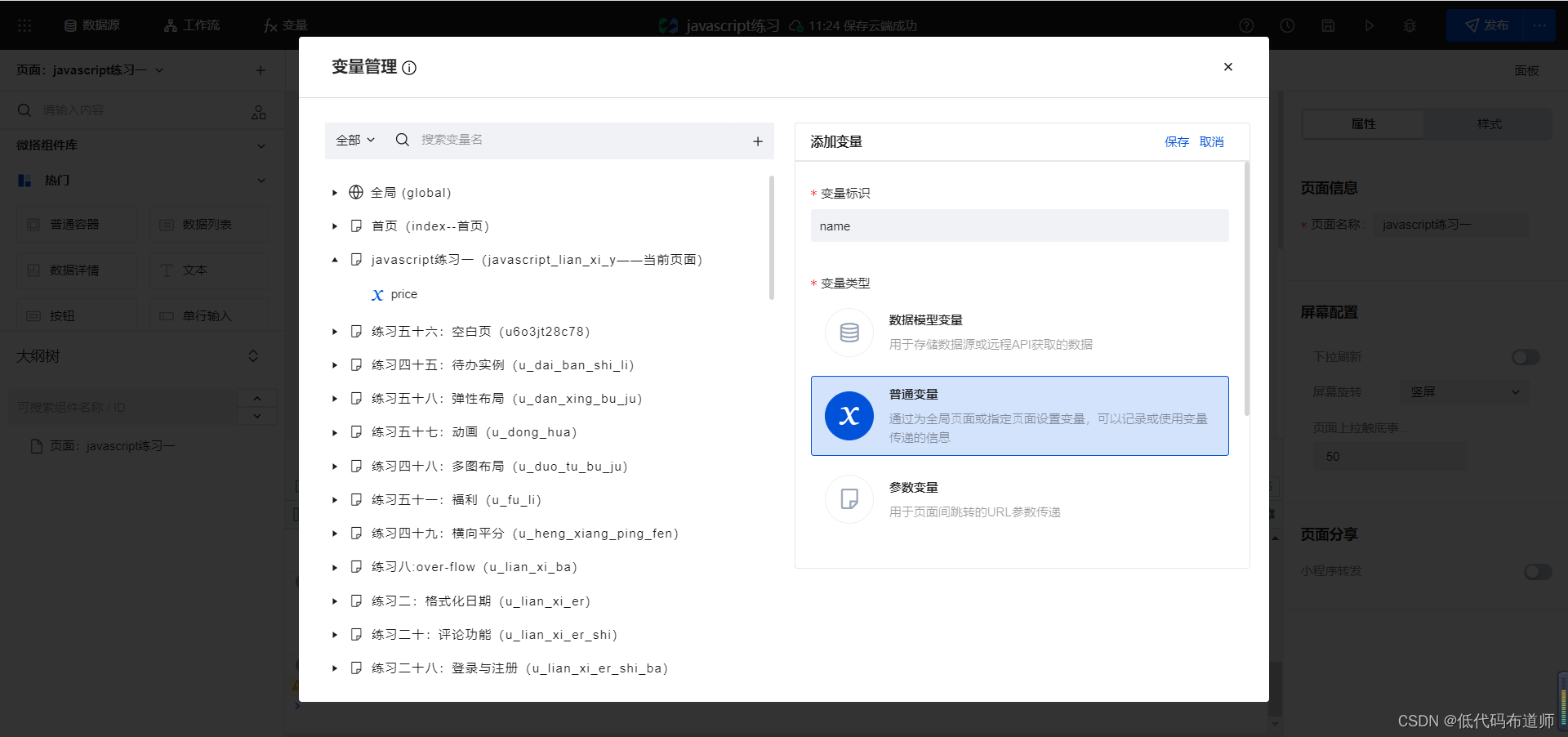Select 页面: javascript练习一 in outline tree
Image resolution: width=1568 pixels, height=737 pixels.
(x=112, y=446)
